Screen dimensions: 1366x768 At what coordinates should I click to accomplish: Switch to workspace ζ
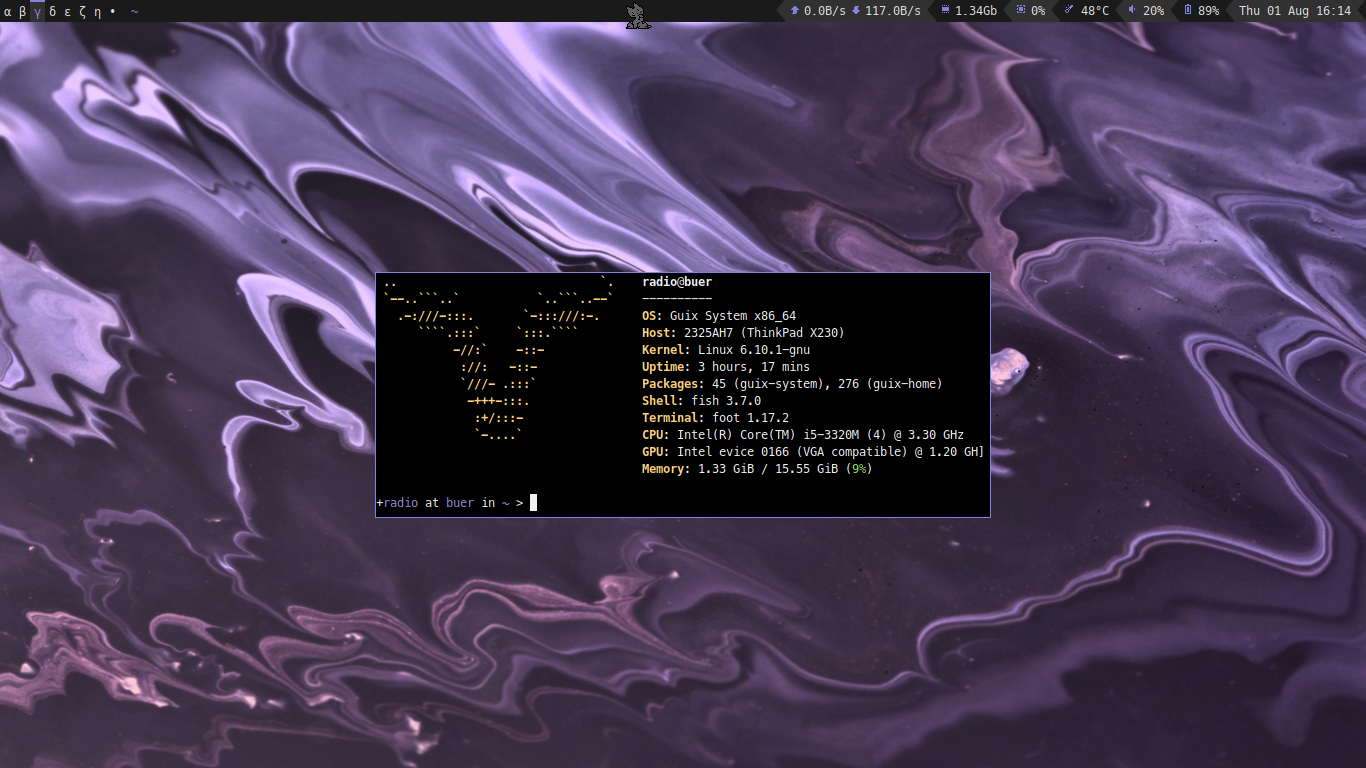[x=83, y=11]
